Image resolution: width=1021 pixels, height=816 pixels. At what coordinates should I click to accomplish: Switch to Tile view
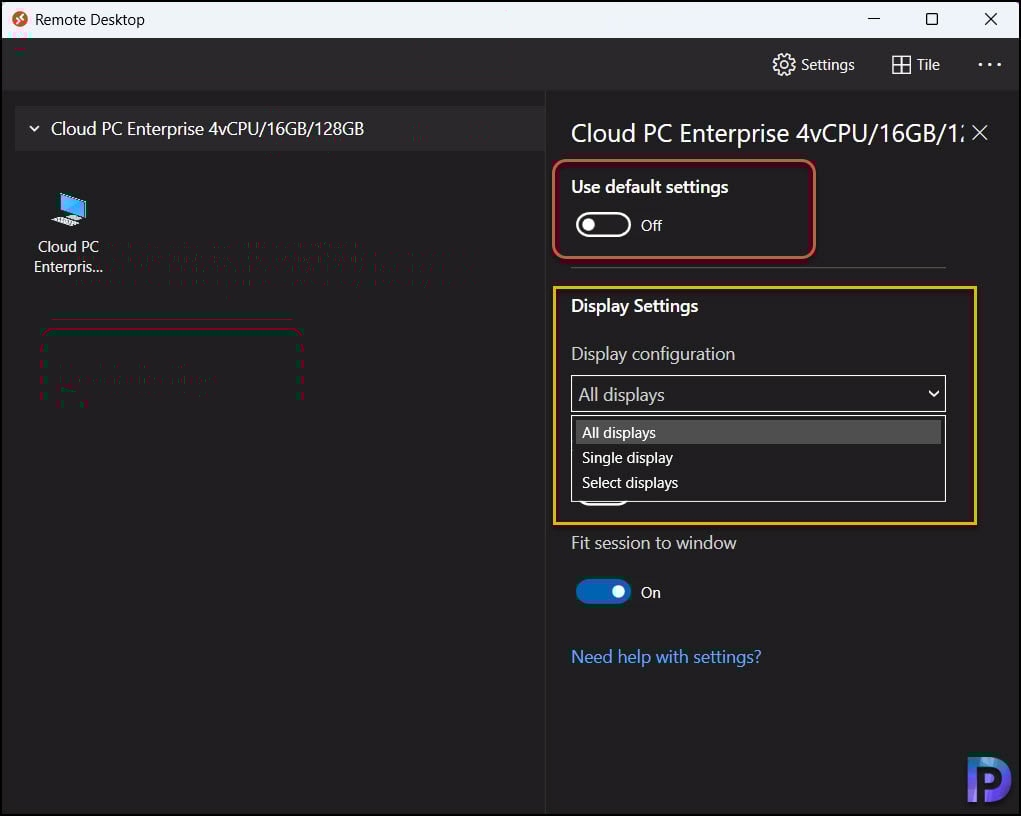[915, 64]
